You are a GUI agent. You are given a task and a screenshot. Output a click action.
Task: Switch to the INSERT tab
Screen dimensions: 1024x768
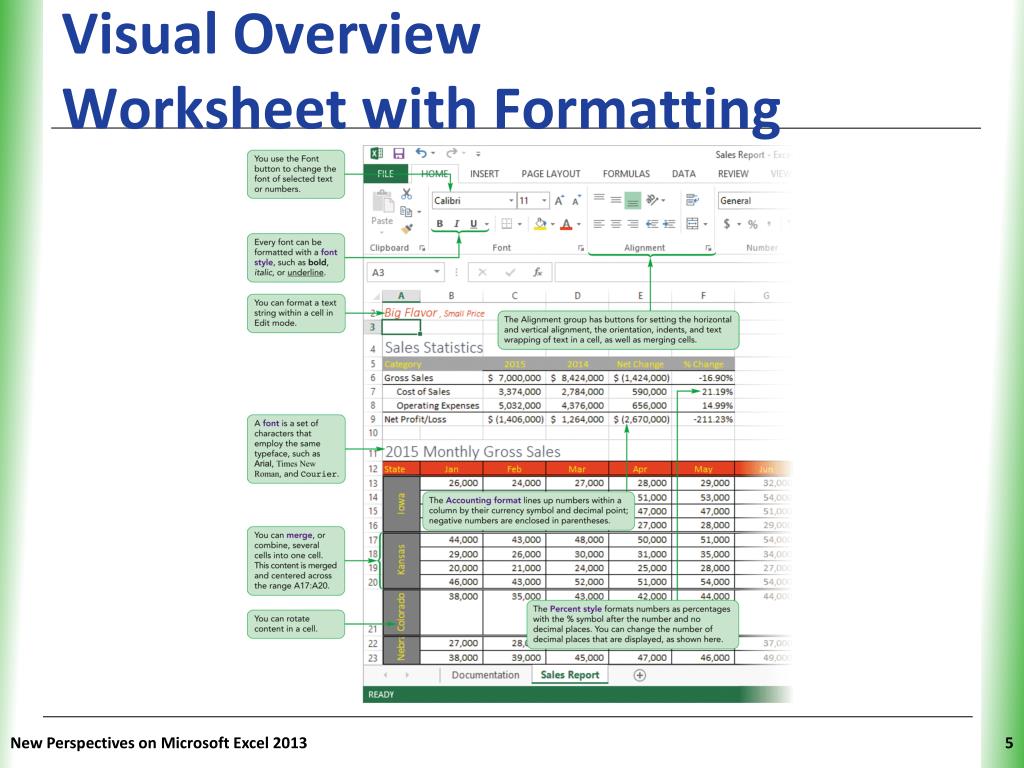(x=484, y=174)
